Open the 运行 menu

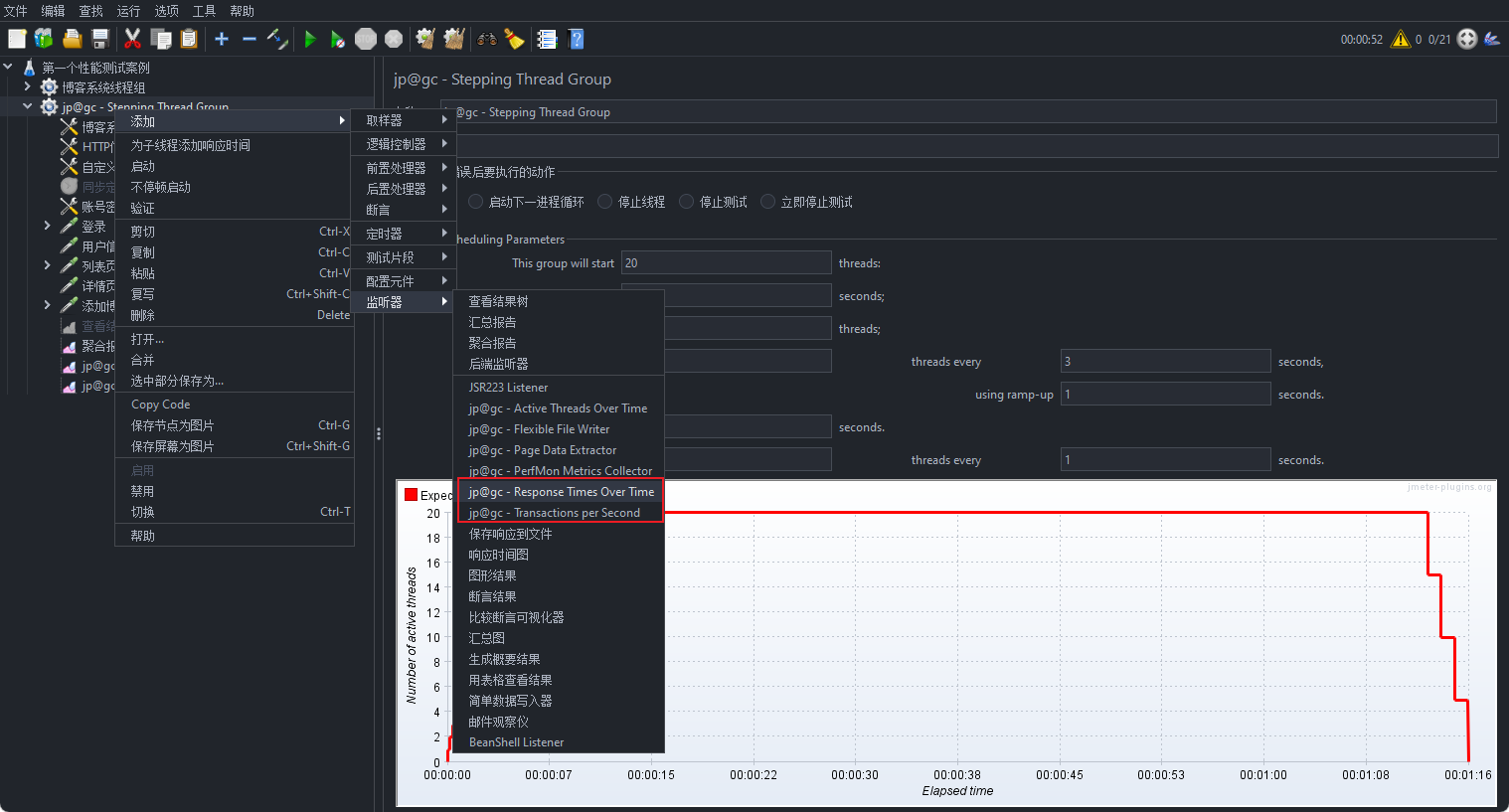128,11
